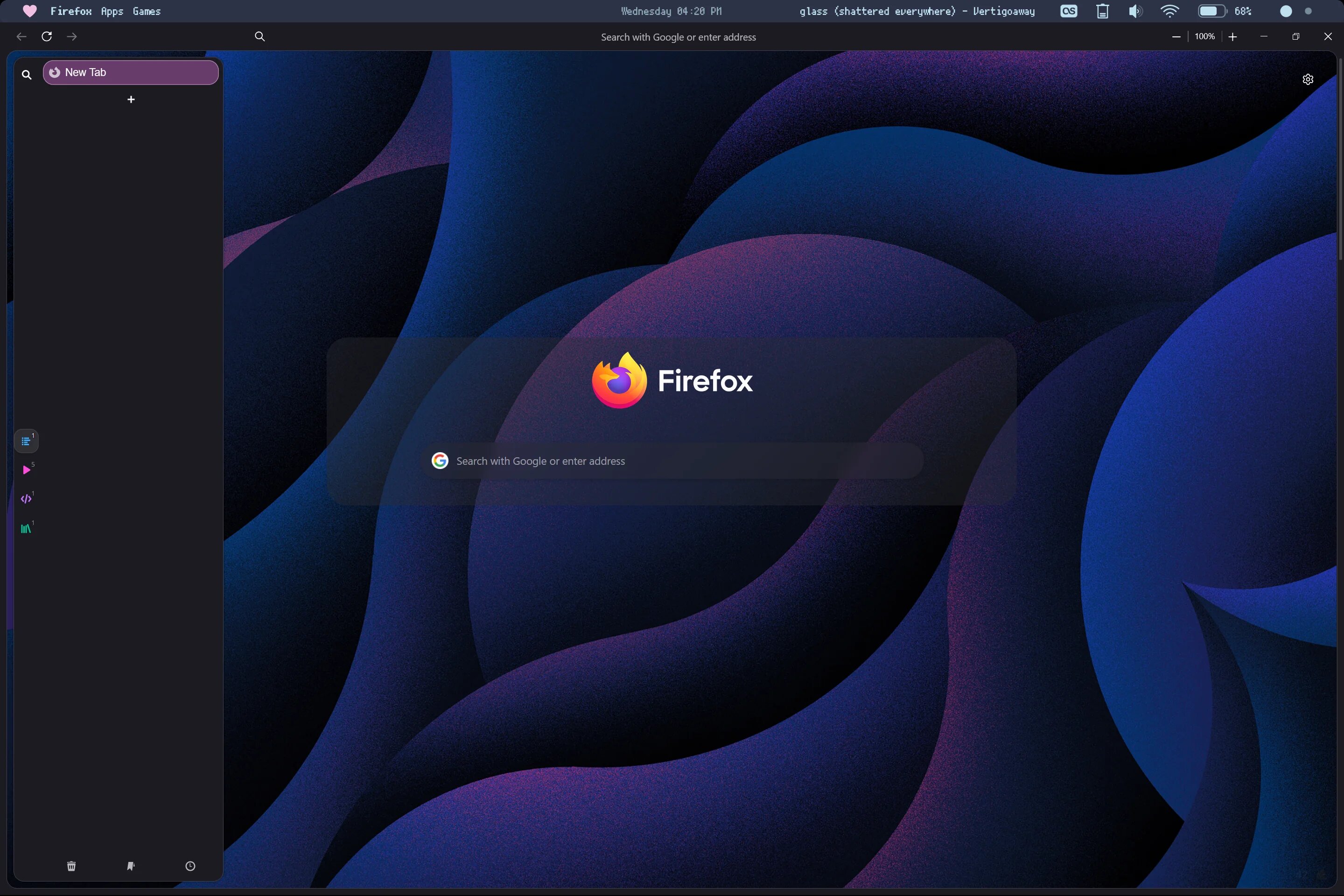1344x896 pixels.
Task: Reload the current page
Action: point(47,36)
